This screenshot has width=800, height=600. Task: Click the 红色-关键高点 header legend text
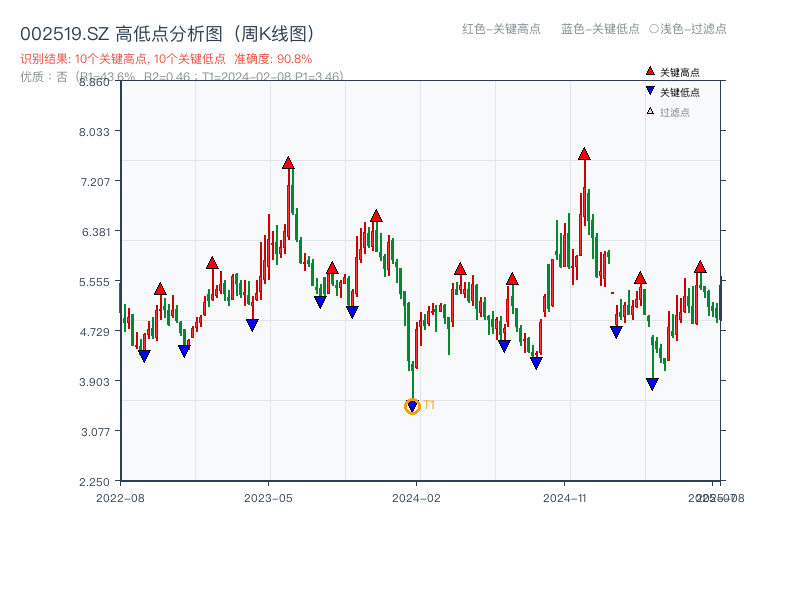(x=501, y=29)
